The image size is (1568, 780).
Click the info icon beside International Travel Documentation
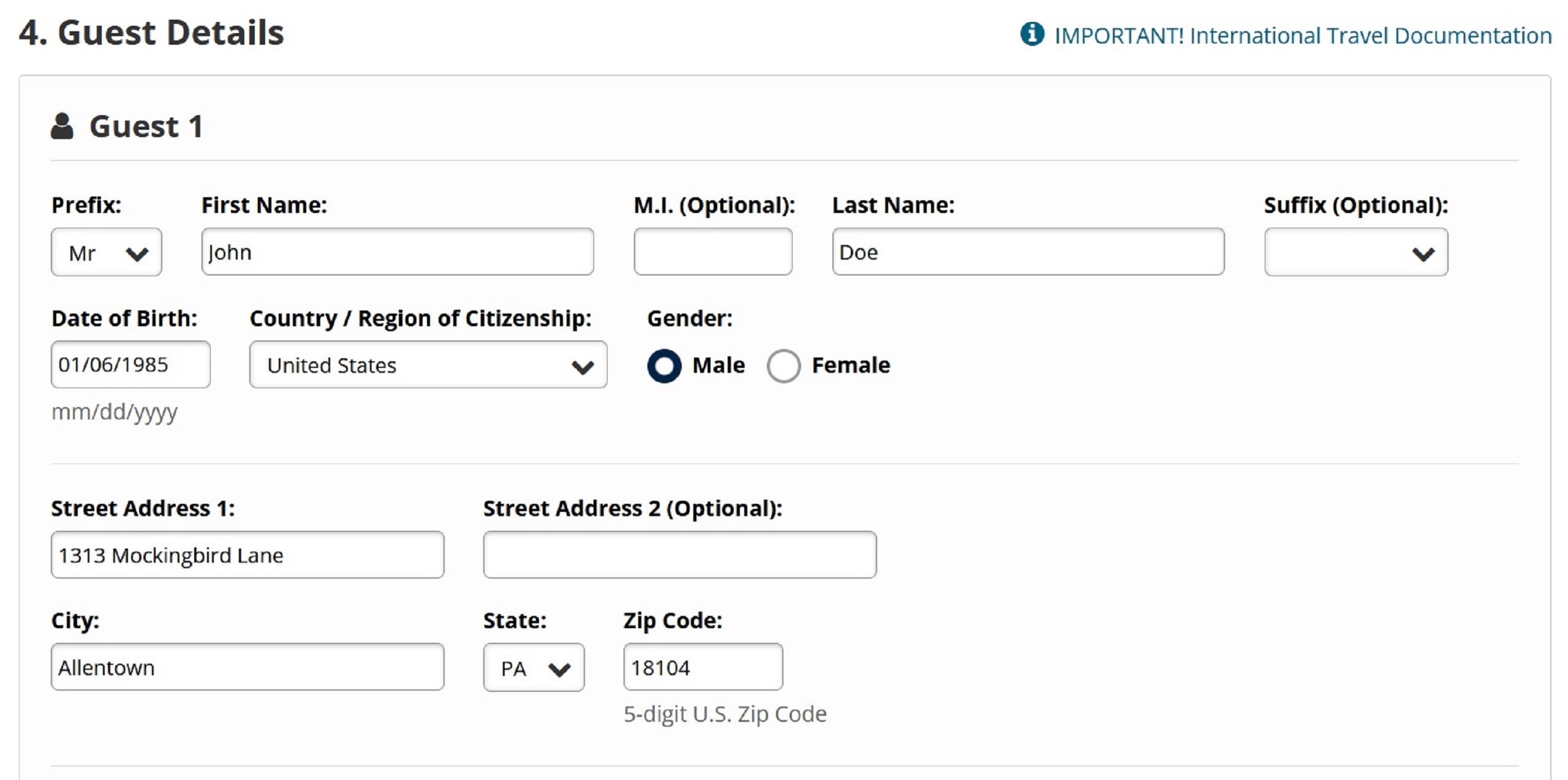click(x=1031, y=34)
